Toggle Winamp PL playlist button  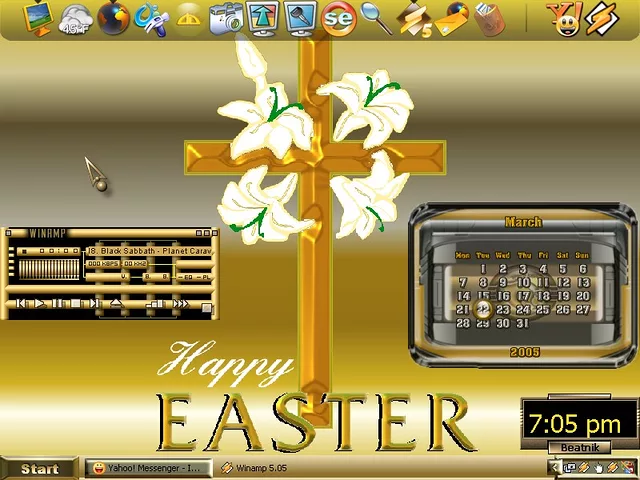[x=204, y=278]
